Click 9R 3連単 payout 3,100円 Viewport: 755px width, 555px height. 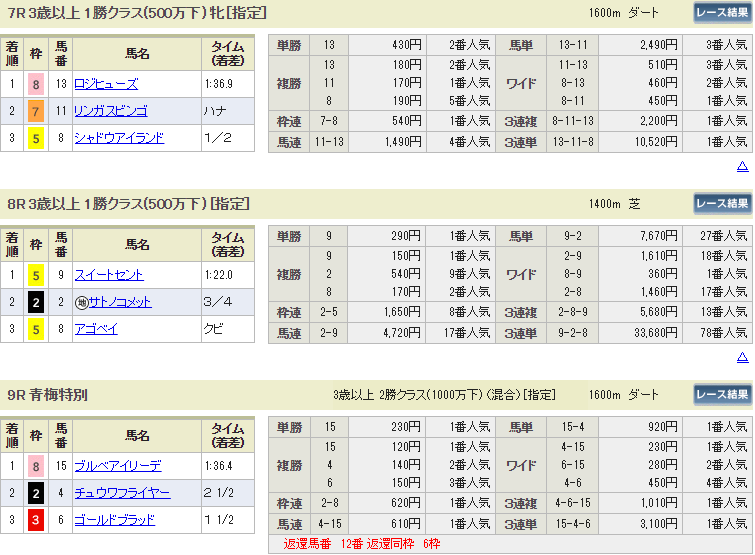659,524
